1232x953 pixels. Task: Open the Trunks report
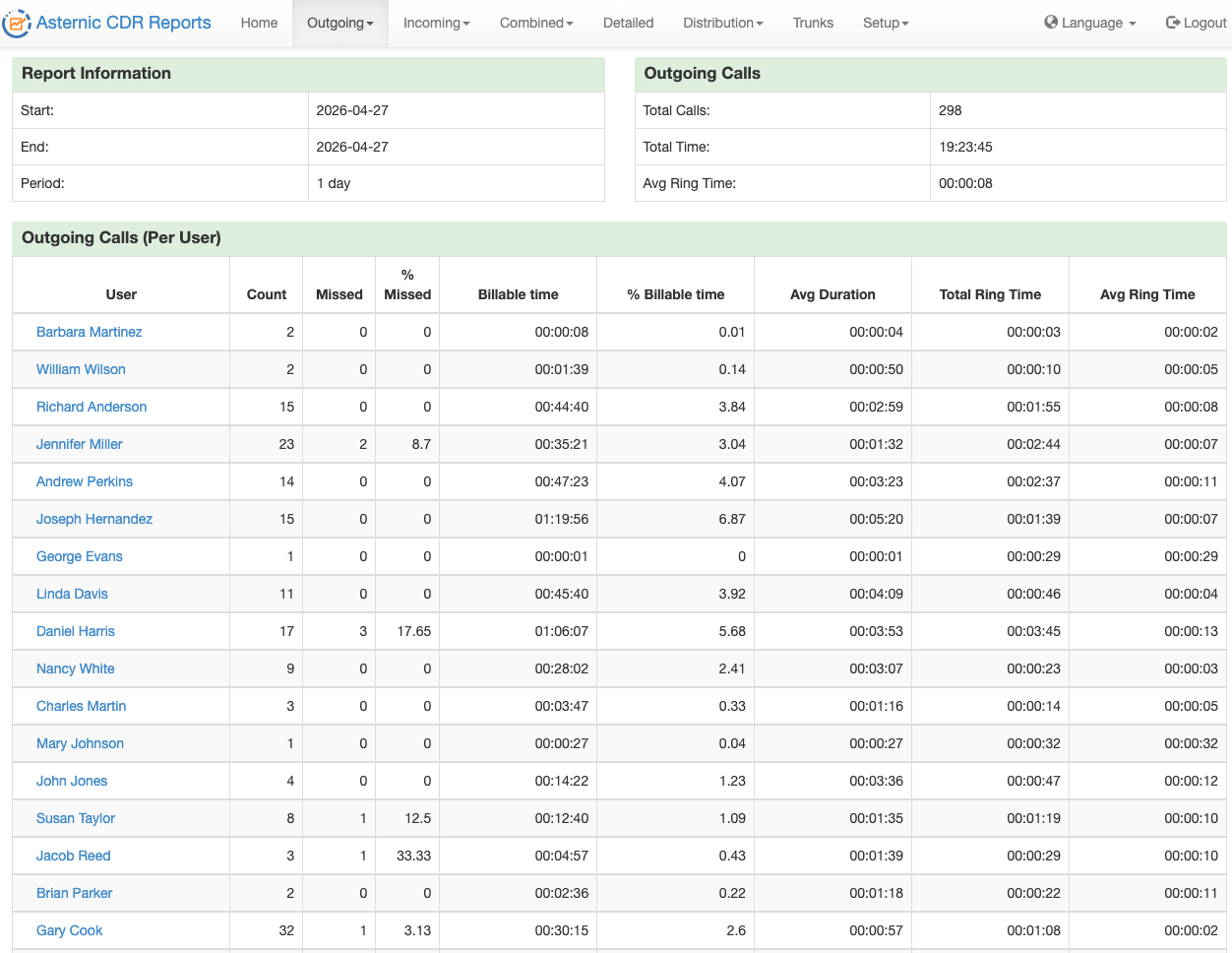coord(813,23)
